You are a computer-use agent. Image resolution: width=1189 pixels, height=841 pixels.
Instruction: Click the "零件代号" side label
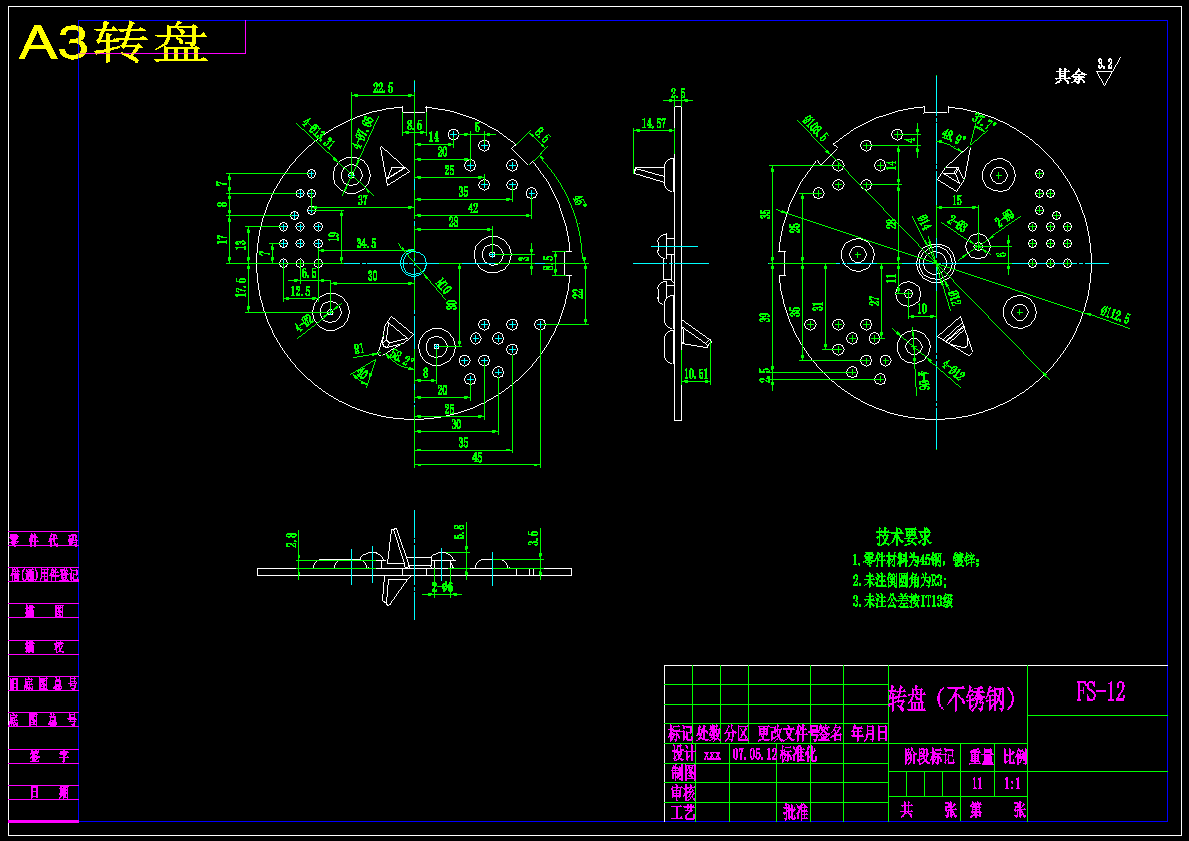[x=43, y=541]
